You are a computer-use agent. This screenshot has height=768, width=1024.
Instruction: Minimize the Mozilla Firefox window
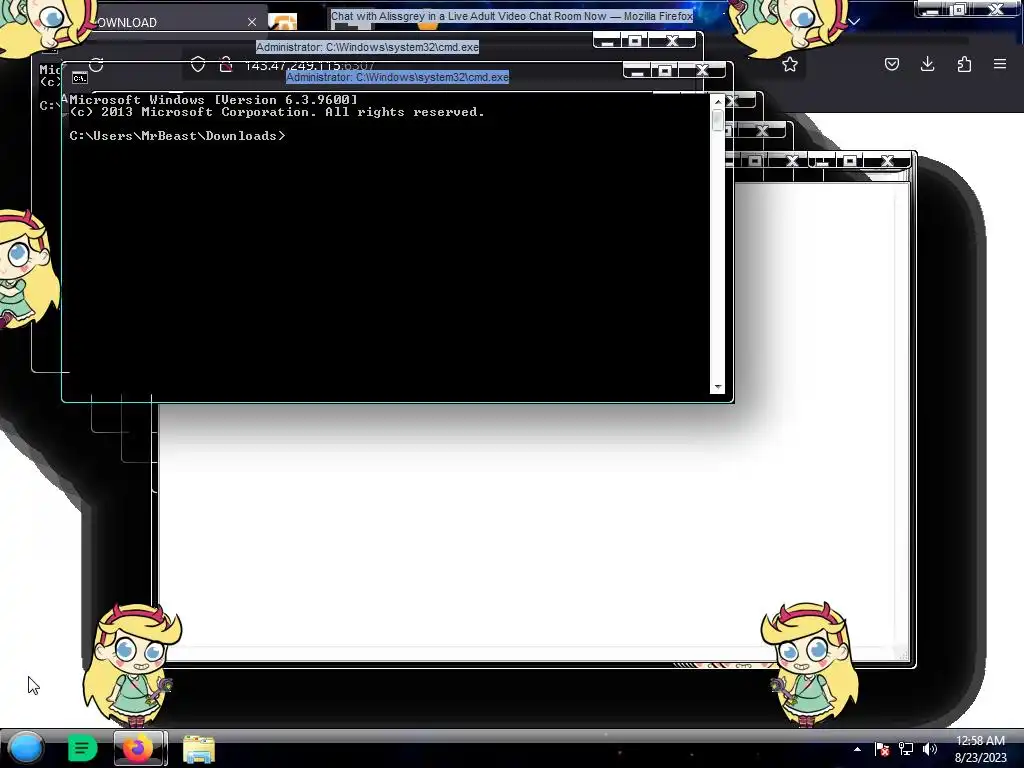(931, 9)
